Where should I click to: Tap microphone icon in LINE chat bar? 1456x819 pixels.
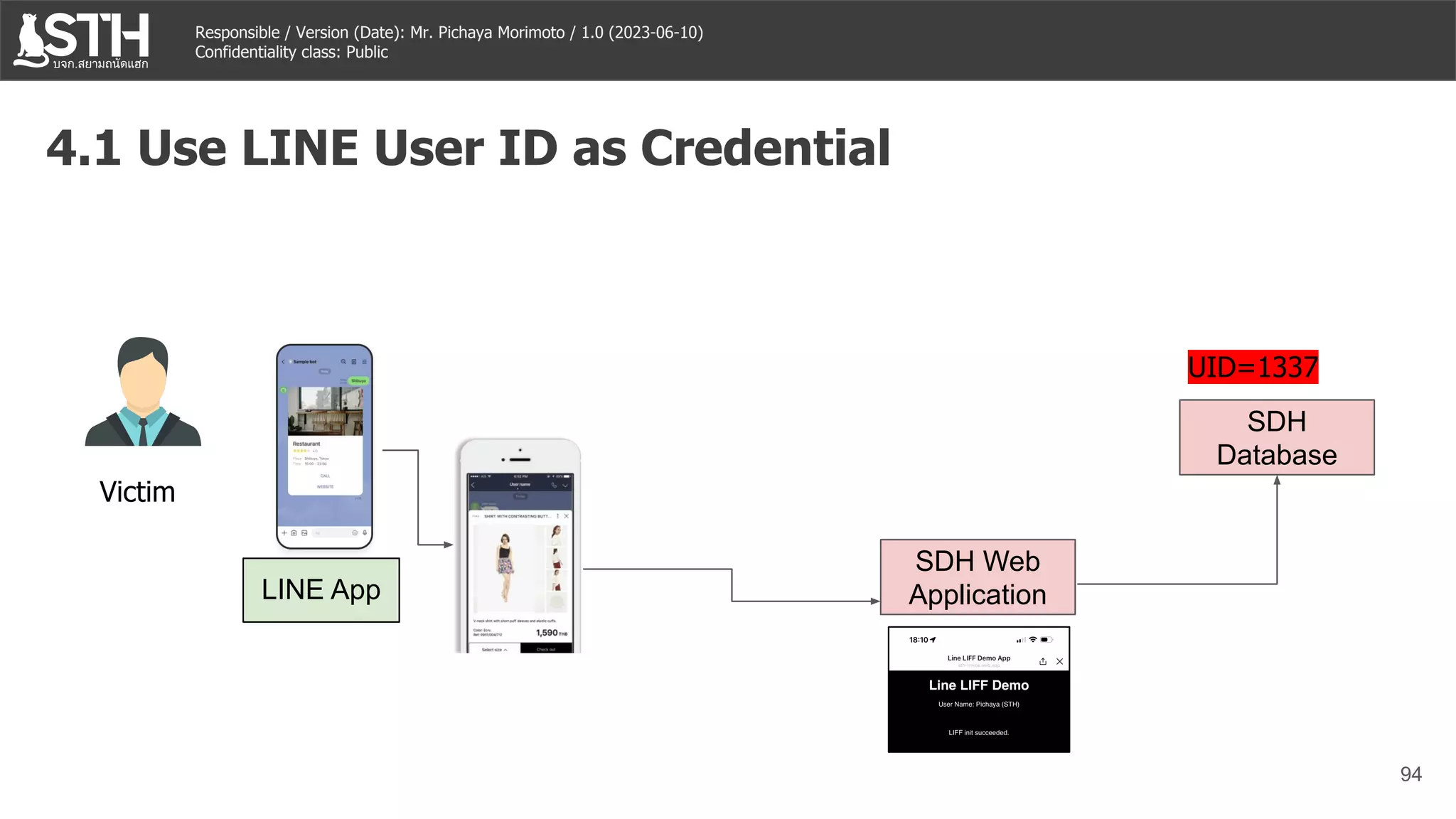365,532
